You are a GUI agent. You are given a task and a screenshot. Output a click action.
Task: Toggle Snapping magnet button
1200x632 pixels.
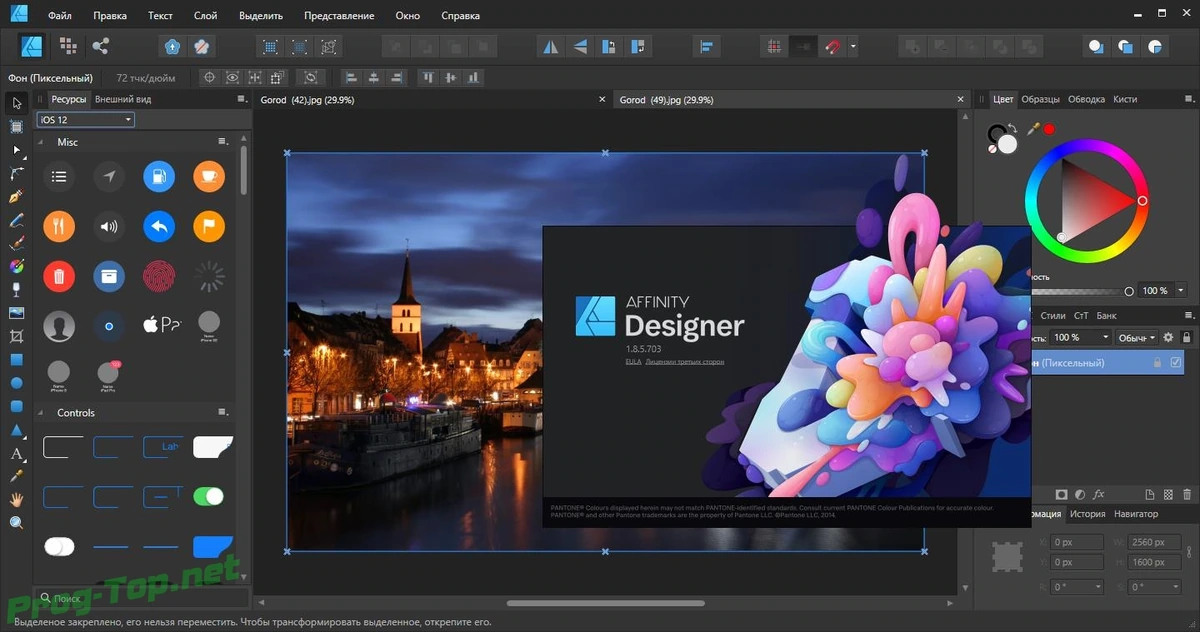point(832,46)
